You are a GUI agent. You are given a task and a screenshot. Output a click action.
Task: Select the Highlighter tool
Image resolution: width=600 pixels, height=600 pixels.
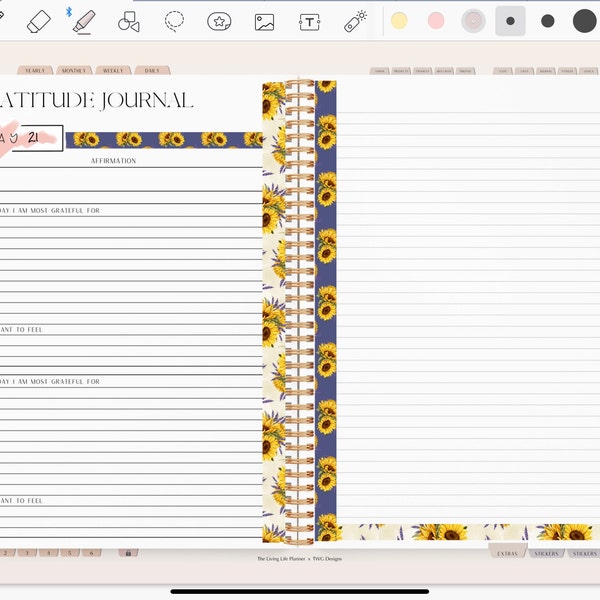click(x=84, y=22)
